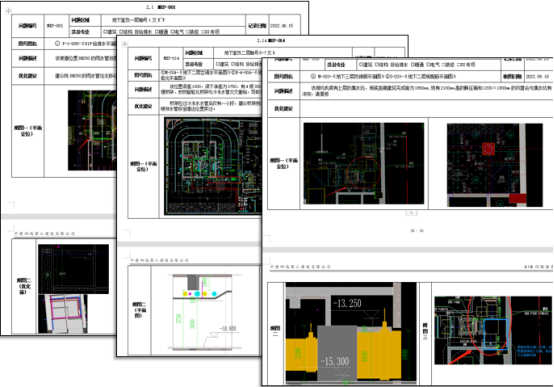Click the circled number one before the M-303 drawing name
Image resolution: width=554 pixels, height=387 pixels.
coord(313,76)
